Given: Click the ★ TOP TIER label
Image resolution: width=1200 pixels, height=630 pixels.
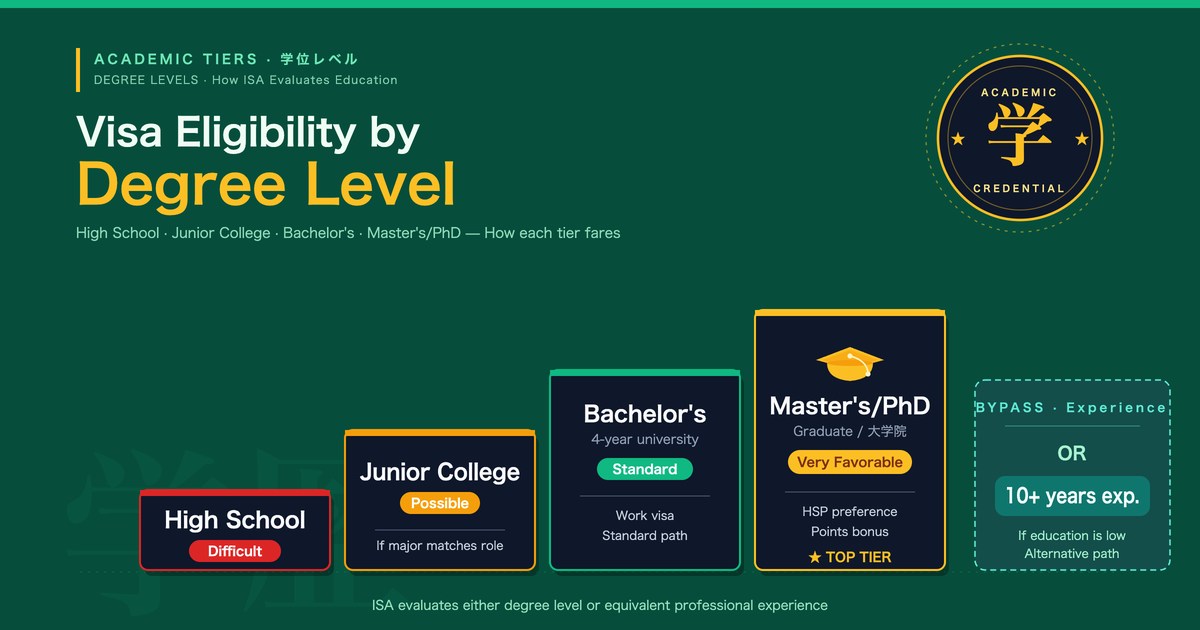Looking at the screenshot, I should (850, 557).
